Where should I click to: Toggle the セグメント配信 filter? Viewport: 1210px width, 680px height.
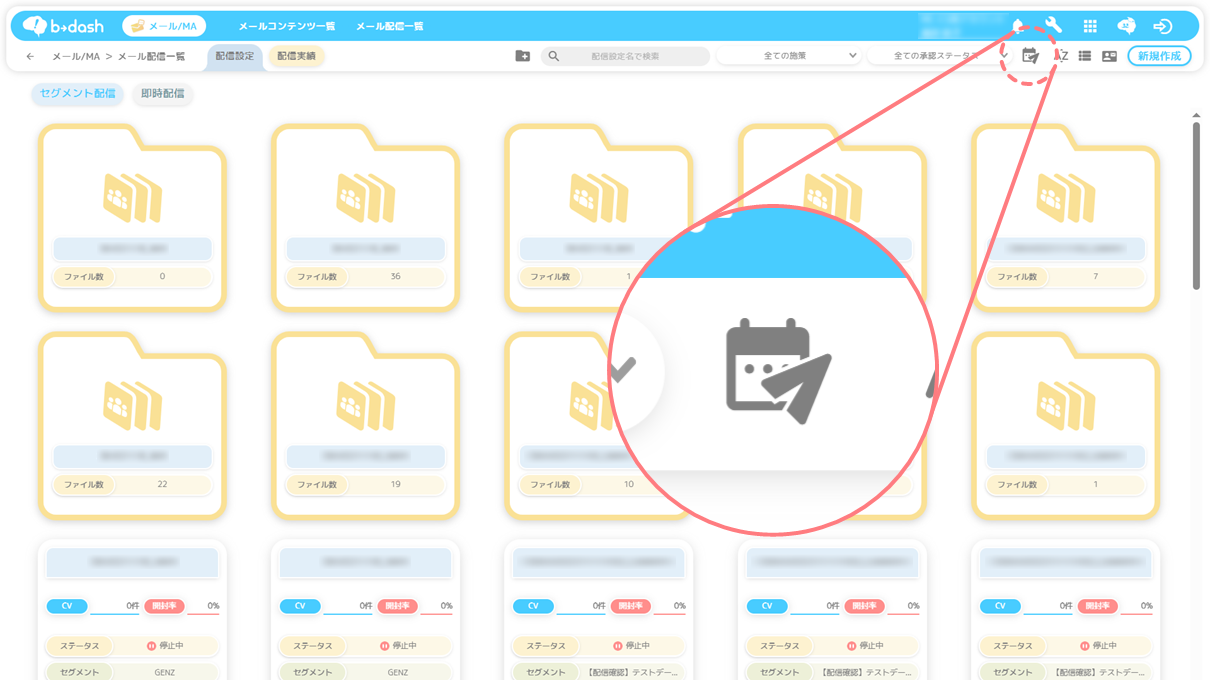click(x=77, y=94)
